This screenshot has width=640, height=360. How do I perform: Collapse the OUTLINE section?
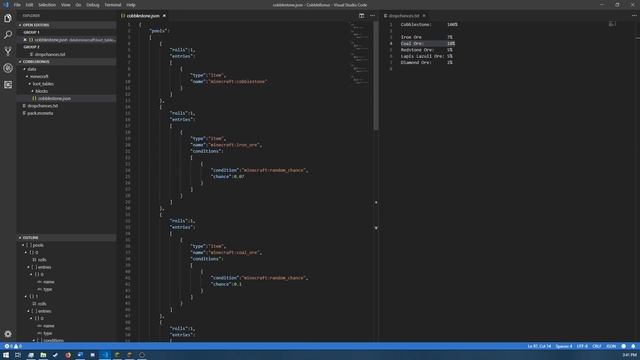67,238
